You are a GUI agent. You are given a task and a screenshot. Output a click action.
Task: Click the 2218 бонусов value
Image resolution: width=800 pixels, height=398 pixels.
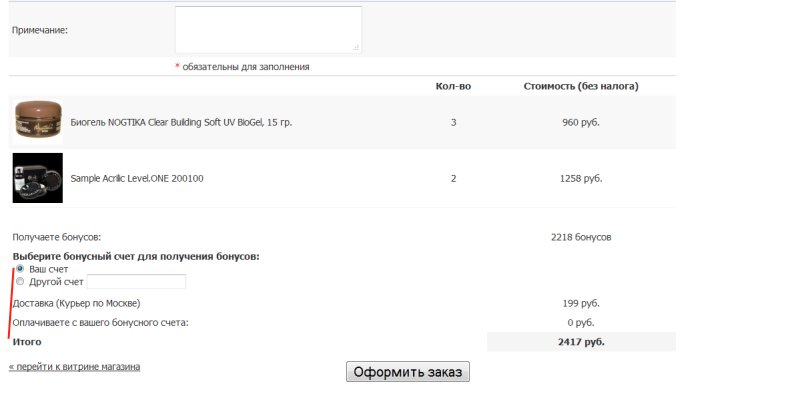581,237
